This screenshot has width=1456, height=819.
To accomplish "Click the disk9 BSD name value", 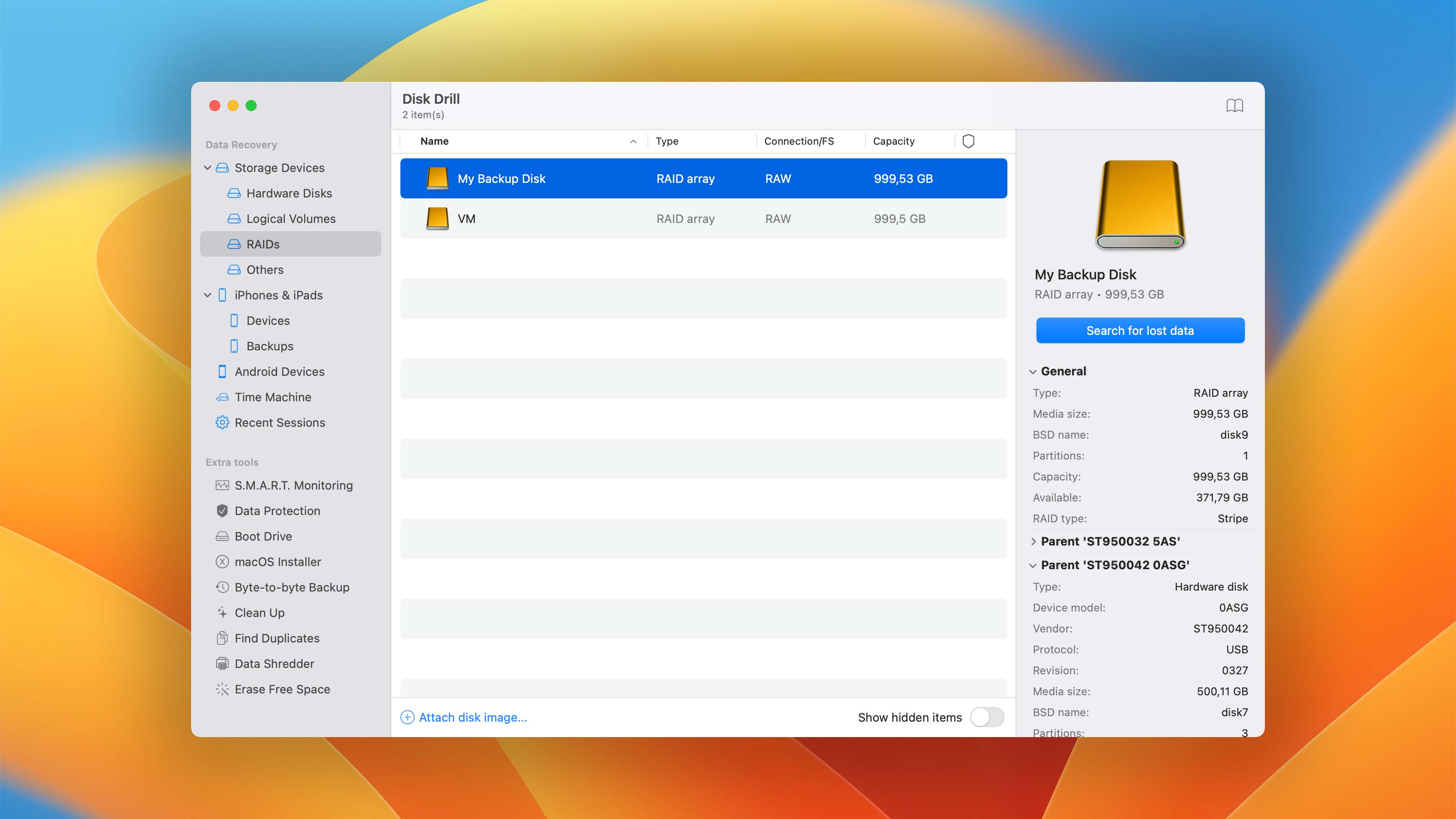I will tap(1234, 435).
